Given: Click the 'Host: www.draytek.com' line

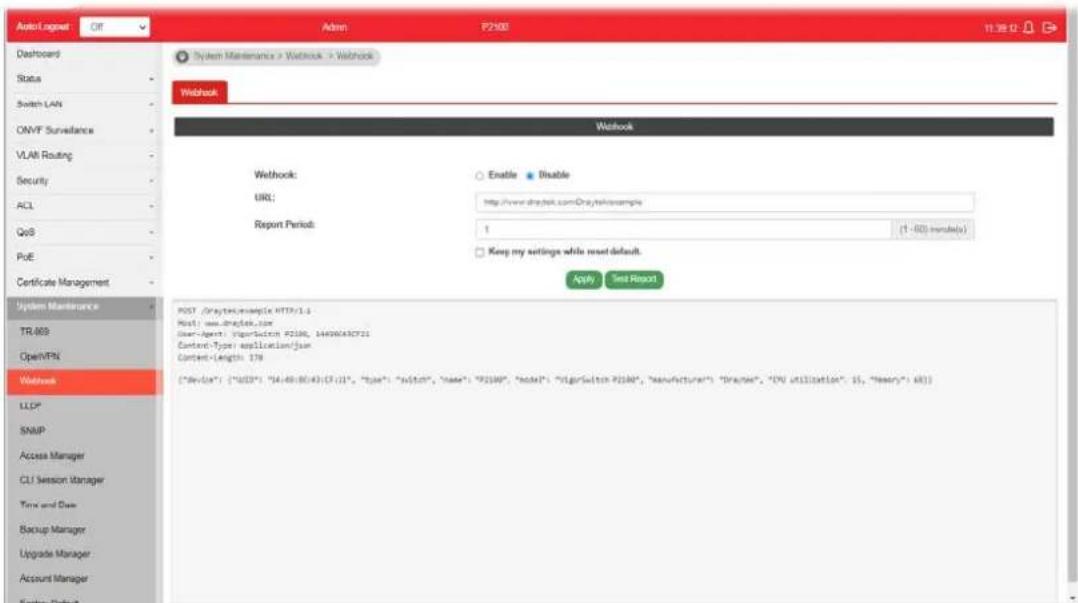Looking at the screenshot, I should coord(225,322).
